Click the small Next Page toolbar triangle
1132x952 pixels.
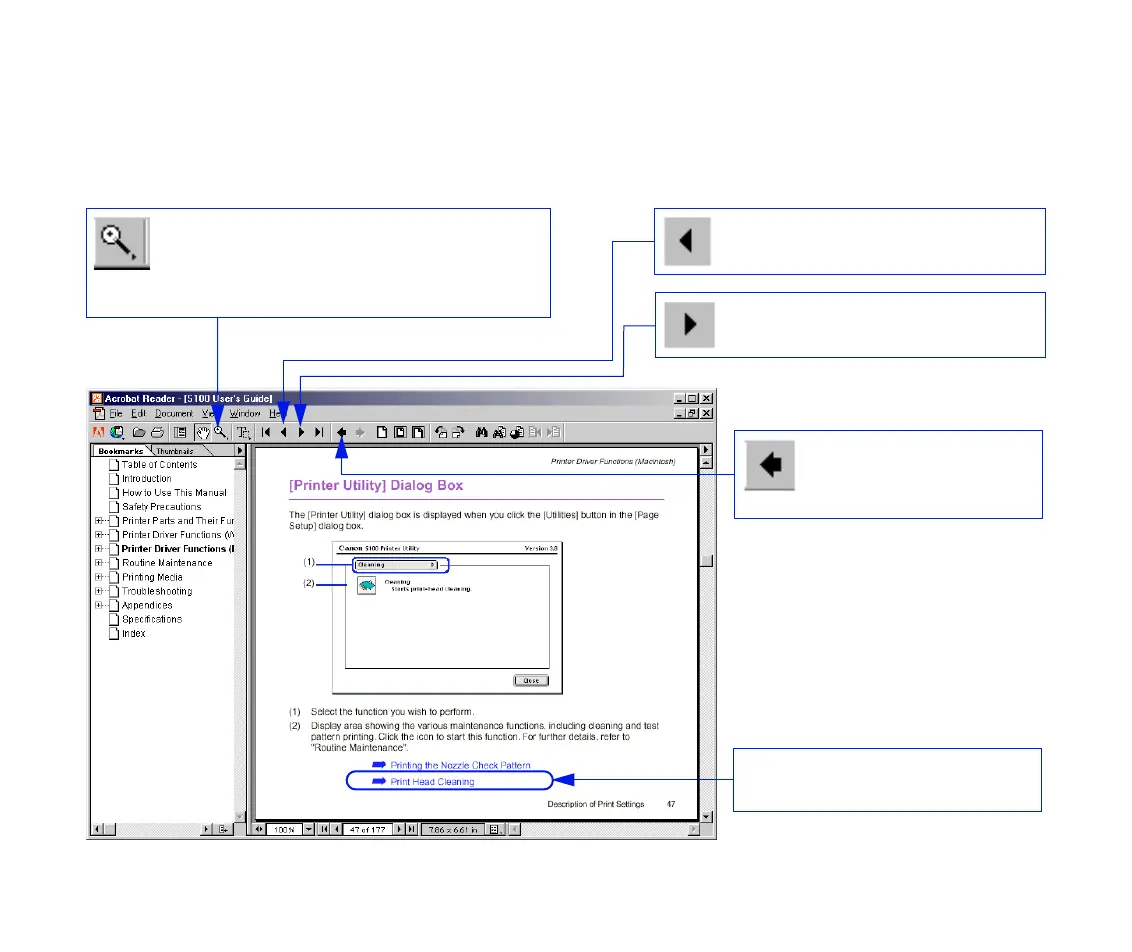click(301, 432)
